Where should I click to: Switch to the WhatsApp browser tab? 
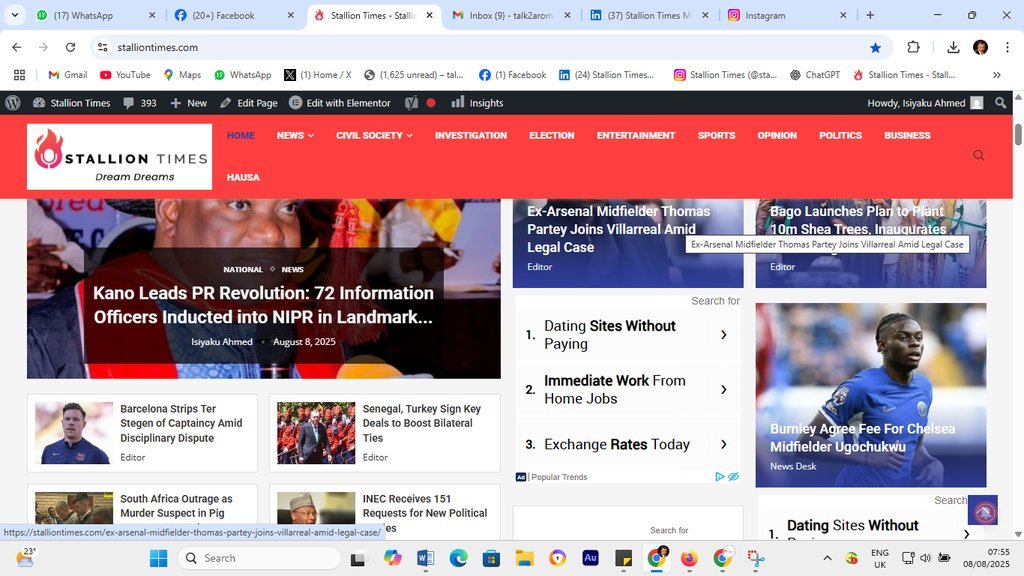click(x=95, y=15)
